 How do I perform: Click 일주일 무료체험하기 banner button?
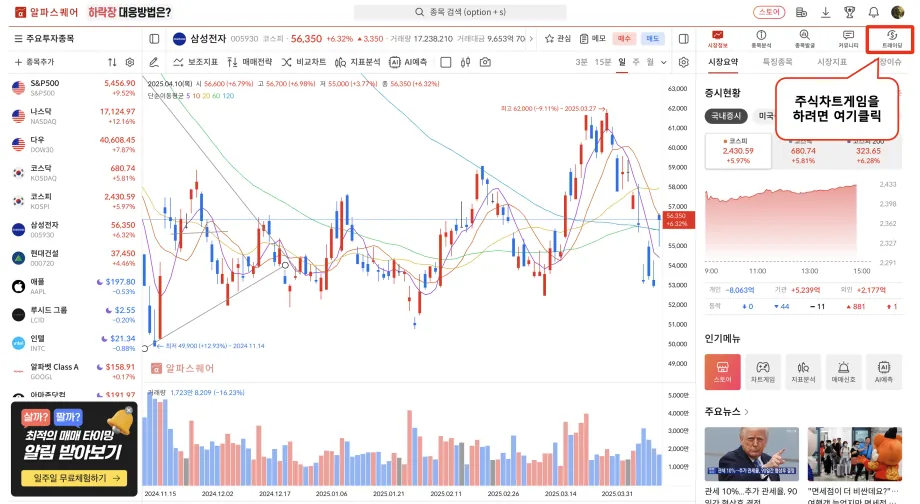[x=74, y=478]
